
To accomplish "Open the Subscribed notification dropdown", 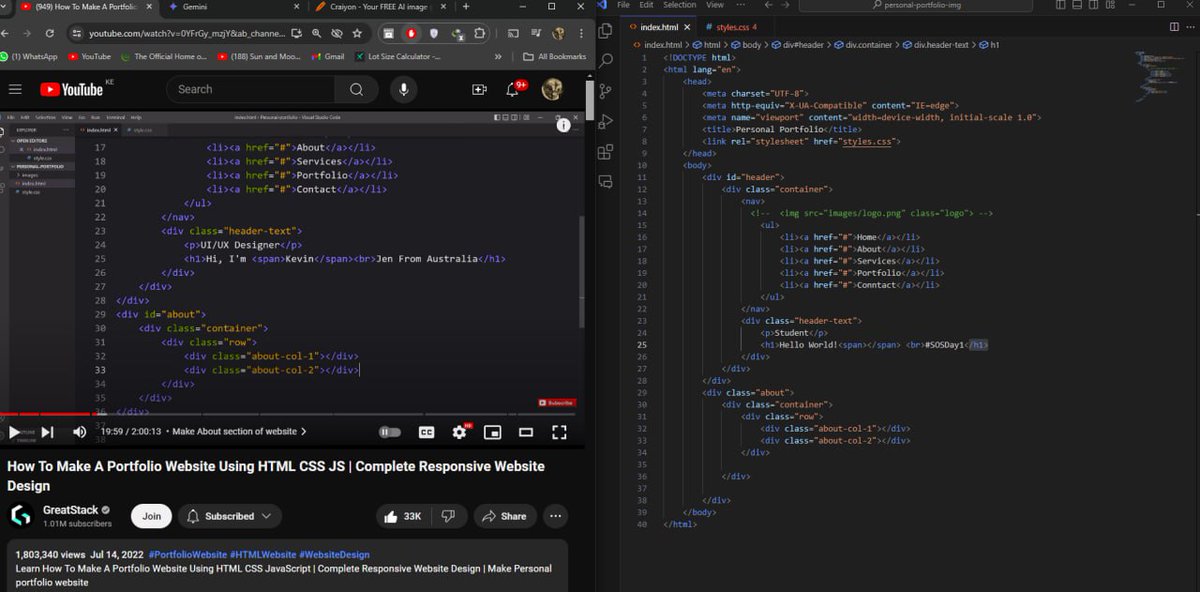I will pos(229,516).
